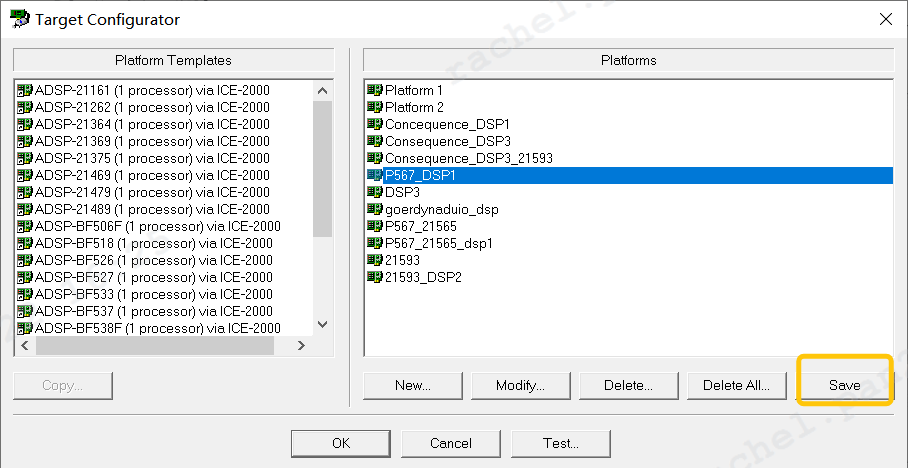Click the ADSP-21469 template icon

click(x=25, y=175)
